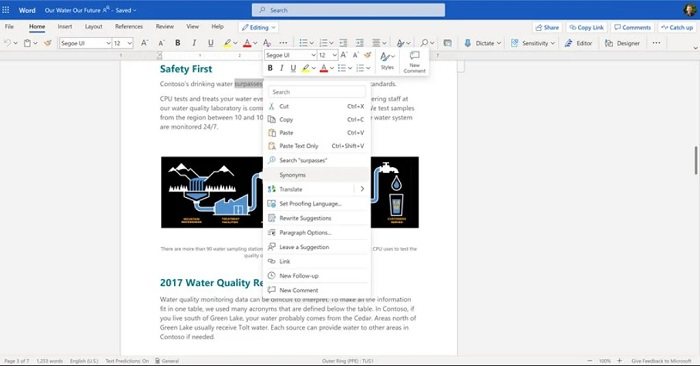Screen dimensions: 700x366
Task: Open the Insert tab
Action: tap(65, 26)
